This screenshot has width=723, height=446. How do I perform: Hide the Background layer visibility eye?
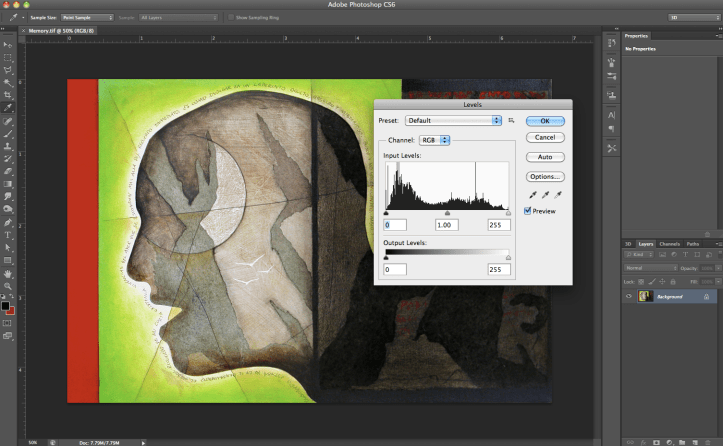coord(629,297)
